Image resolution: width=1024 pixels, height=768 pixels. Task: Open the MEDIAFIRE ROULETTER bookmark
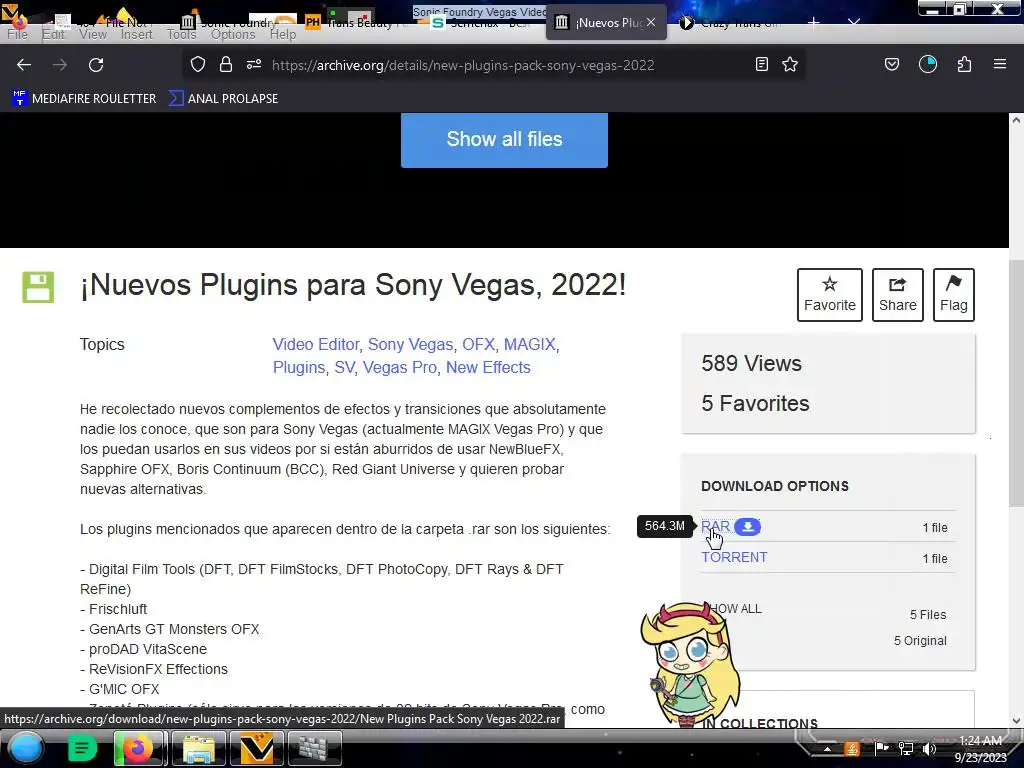click(x=84, y=99)
